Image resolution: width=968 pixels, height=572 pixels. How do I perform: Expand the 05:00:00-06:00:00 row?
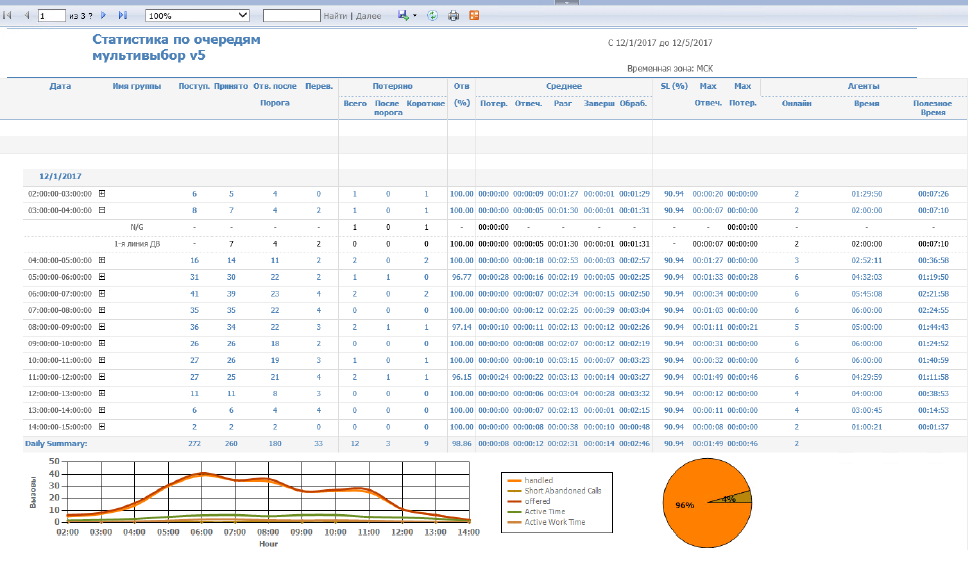[102, 276]
